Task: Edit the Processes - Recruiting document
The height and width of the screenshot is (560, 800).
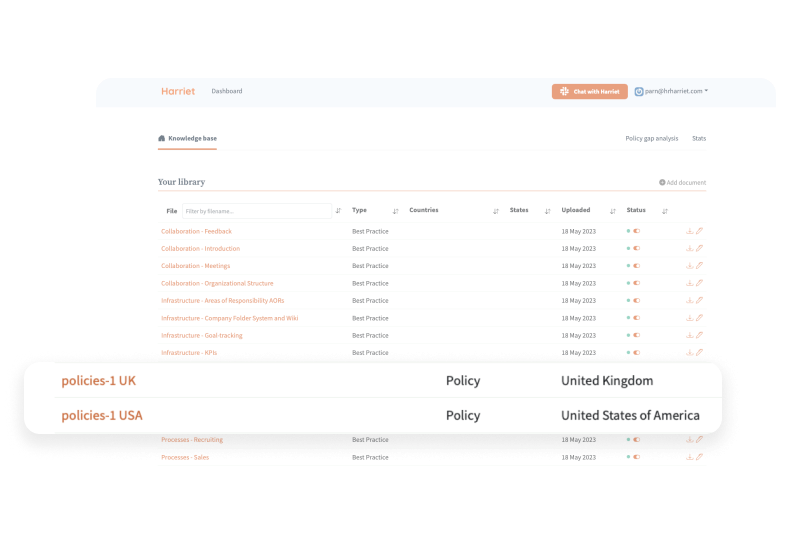Action: (x=699, y=440)
